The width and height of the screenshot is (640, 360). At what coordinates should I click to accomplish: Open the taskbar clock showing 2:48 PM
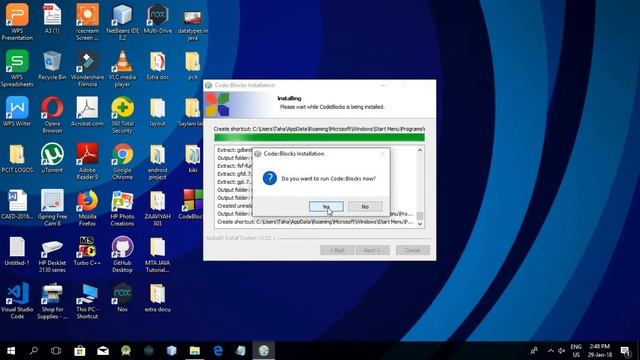click(600, 351)
